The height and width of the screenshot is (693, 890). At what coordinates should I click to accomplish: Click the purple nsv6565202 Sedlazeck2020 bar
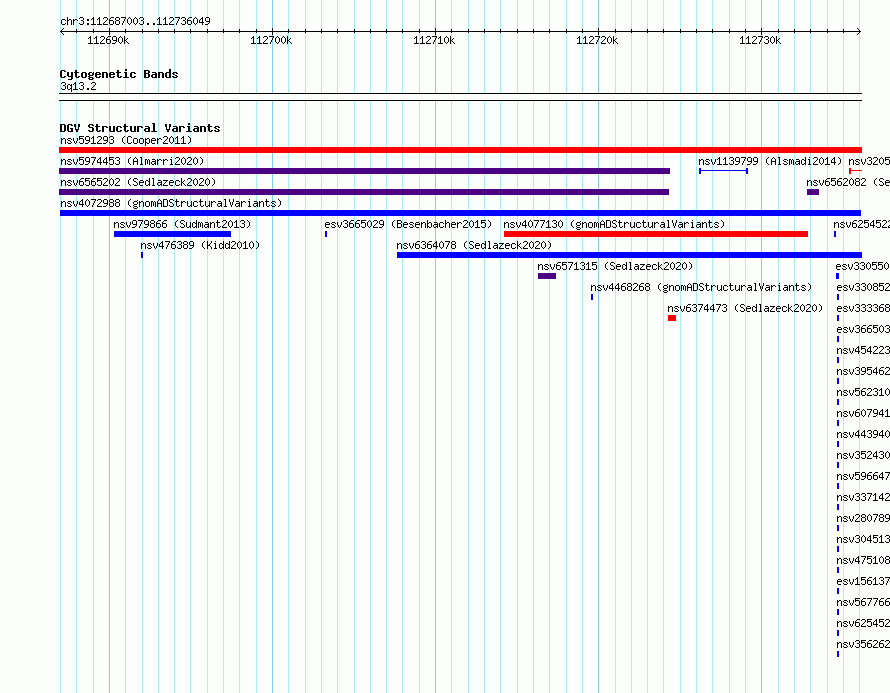(x=364, y=192)
